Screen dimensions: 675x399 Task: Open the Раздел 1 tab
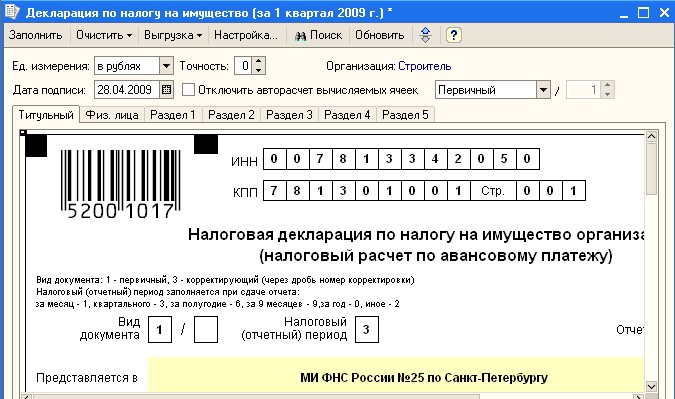click(x=173, y=115)
